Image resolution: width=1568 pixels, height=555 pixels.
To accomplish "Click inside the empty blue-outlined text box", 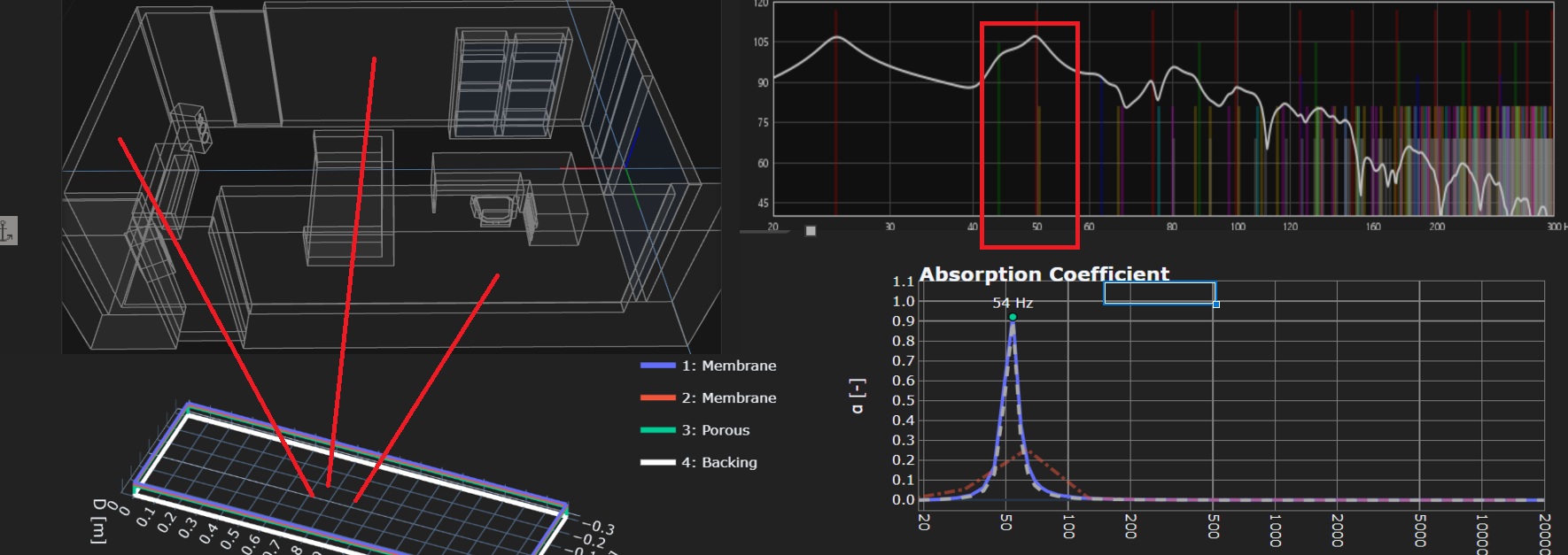I will click(1159, 293).
